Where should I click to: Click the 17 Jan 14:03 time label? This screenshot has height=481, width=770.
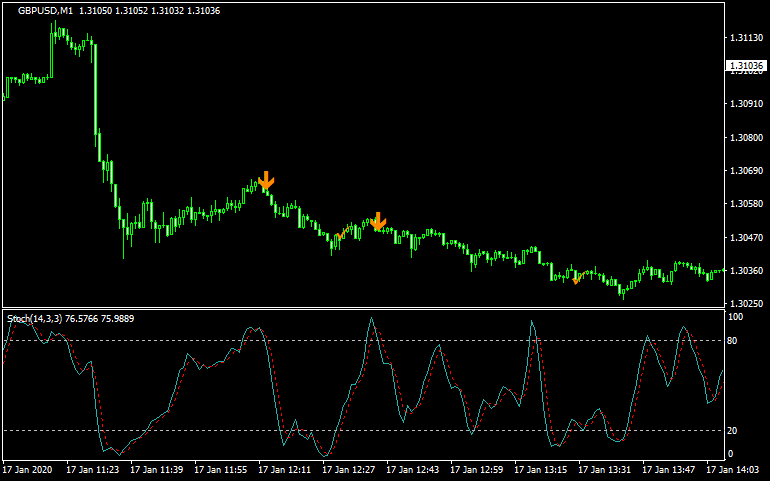point(733,470)
